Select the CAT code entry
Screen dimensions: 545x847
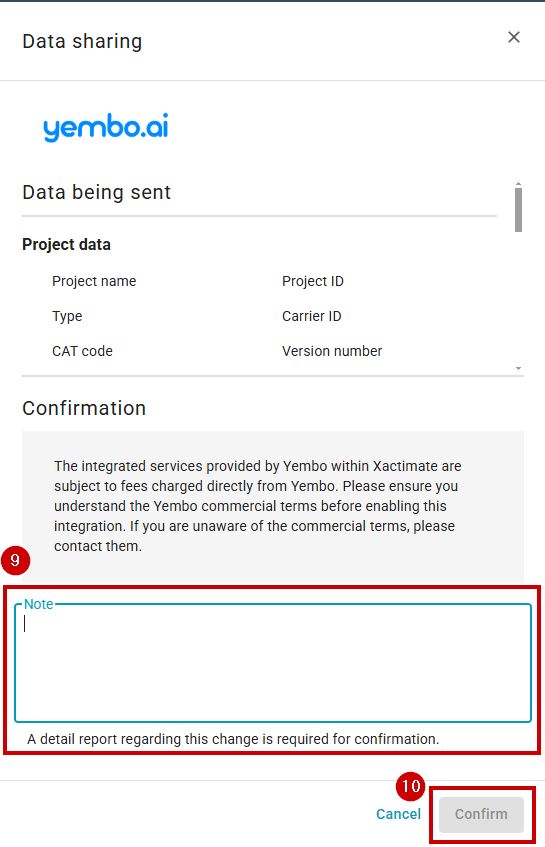coord(82,351)
